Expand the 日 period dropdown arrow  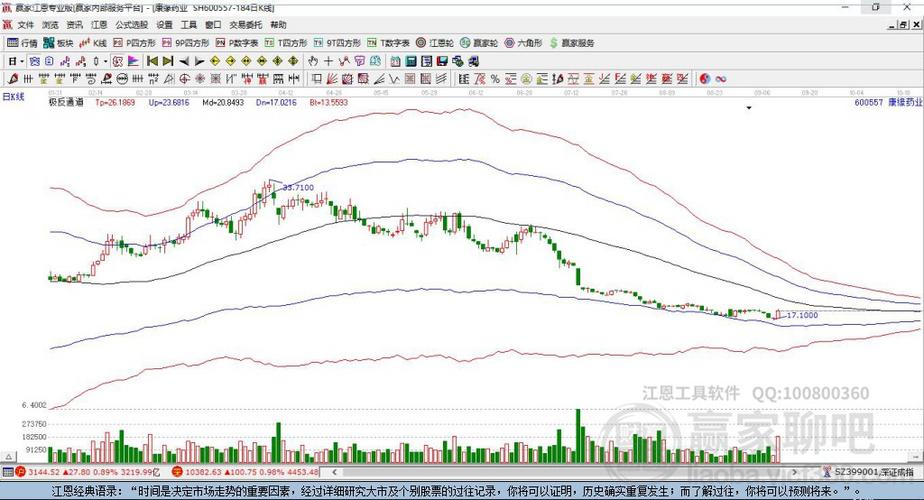(22, 61)
